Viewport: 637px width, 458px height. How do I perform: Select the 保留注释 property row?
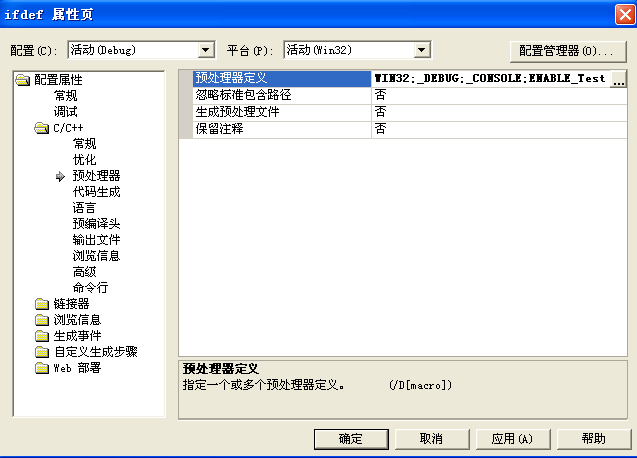pyautogui.click(x=282, y=130)
